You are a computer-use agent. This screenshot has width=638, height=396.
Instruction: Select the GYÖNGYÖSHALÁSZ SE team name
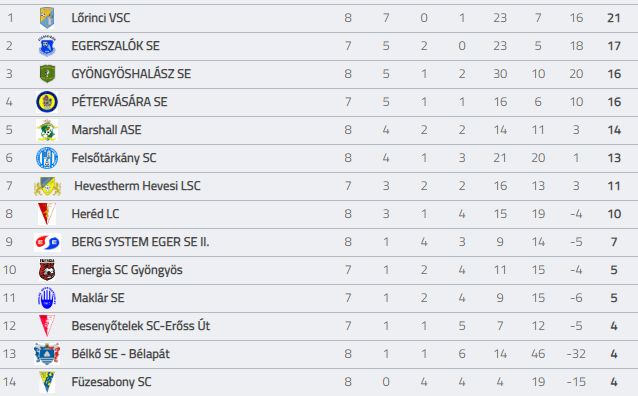[x=131, y=74]
